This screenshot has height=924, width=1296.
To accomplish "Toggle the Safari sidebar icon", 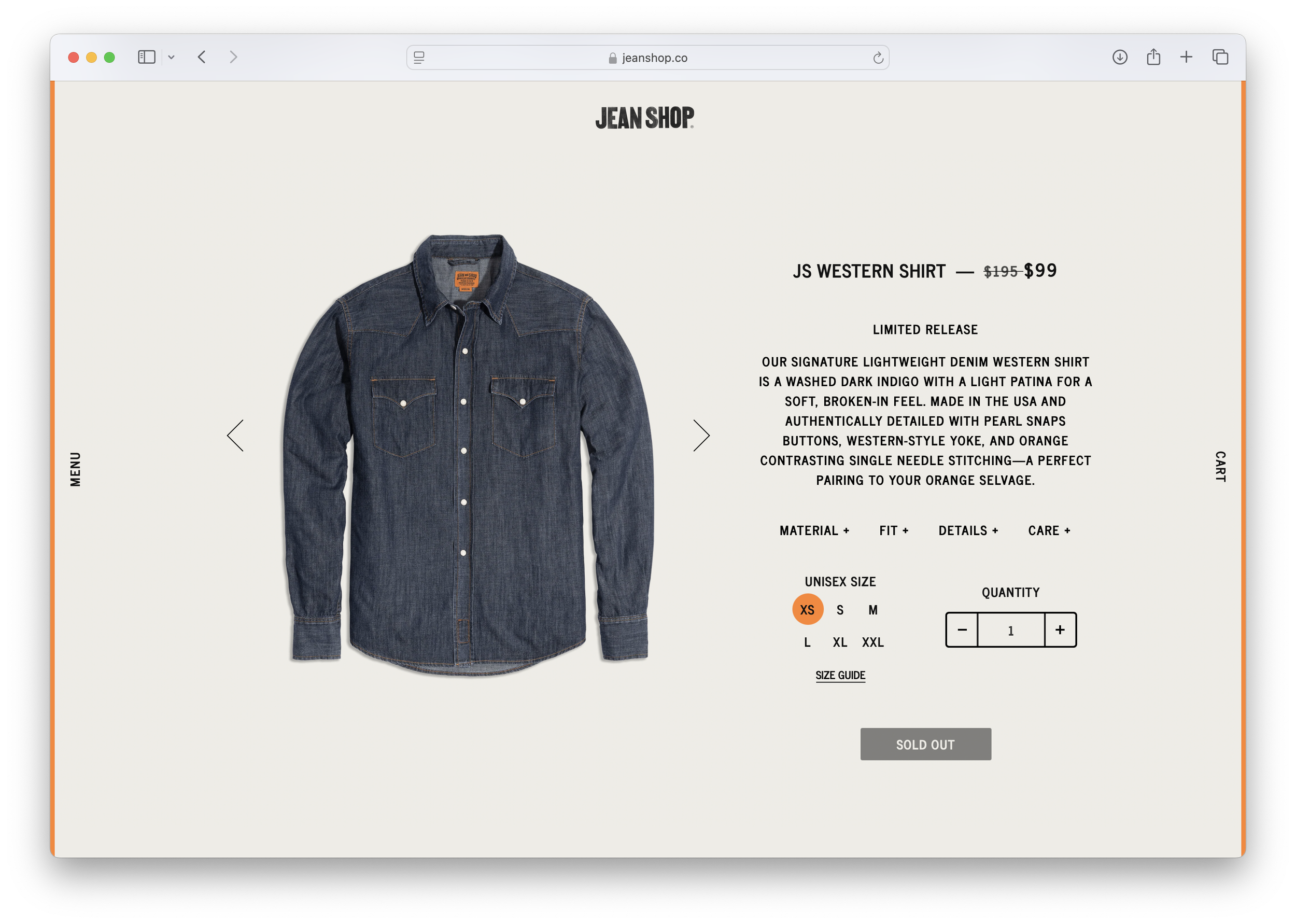I will coord(147,57).
